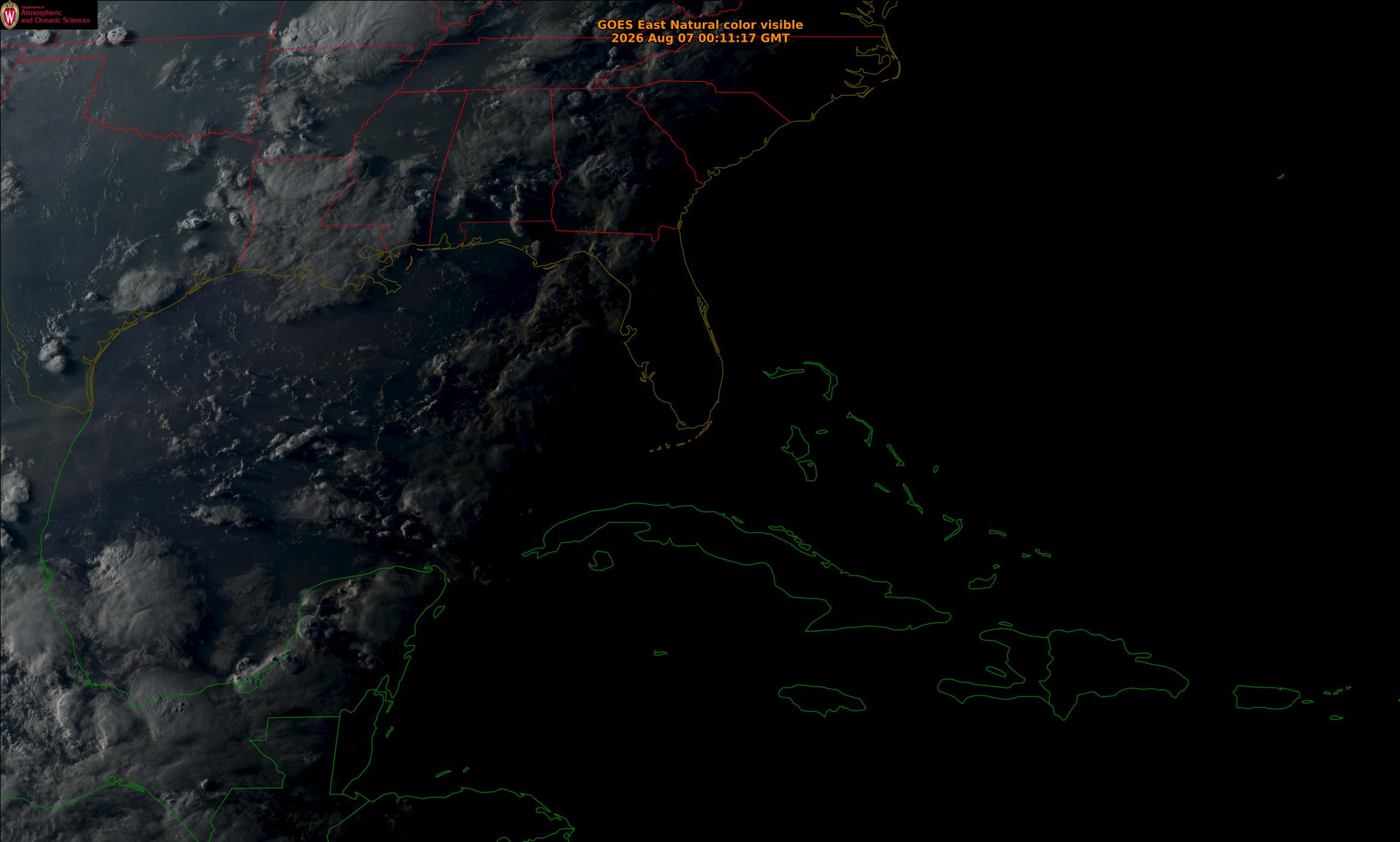Select the GOES East Natural color visible title

[x=700, y=25]
